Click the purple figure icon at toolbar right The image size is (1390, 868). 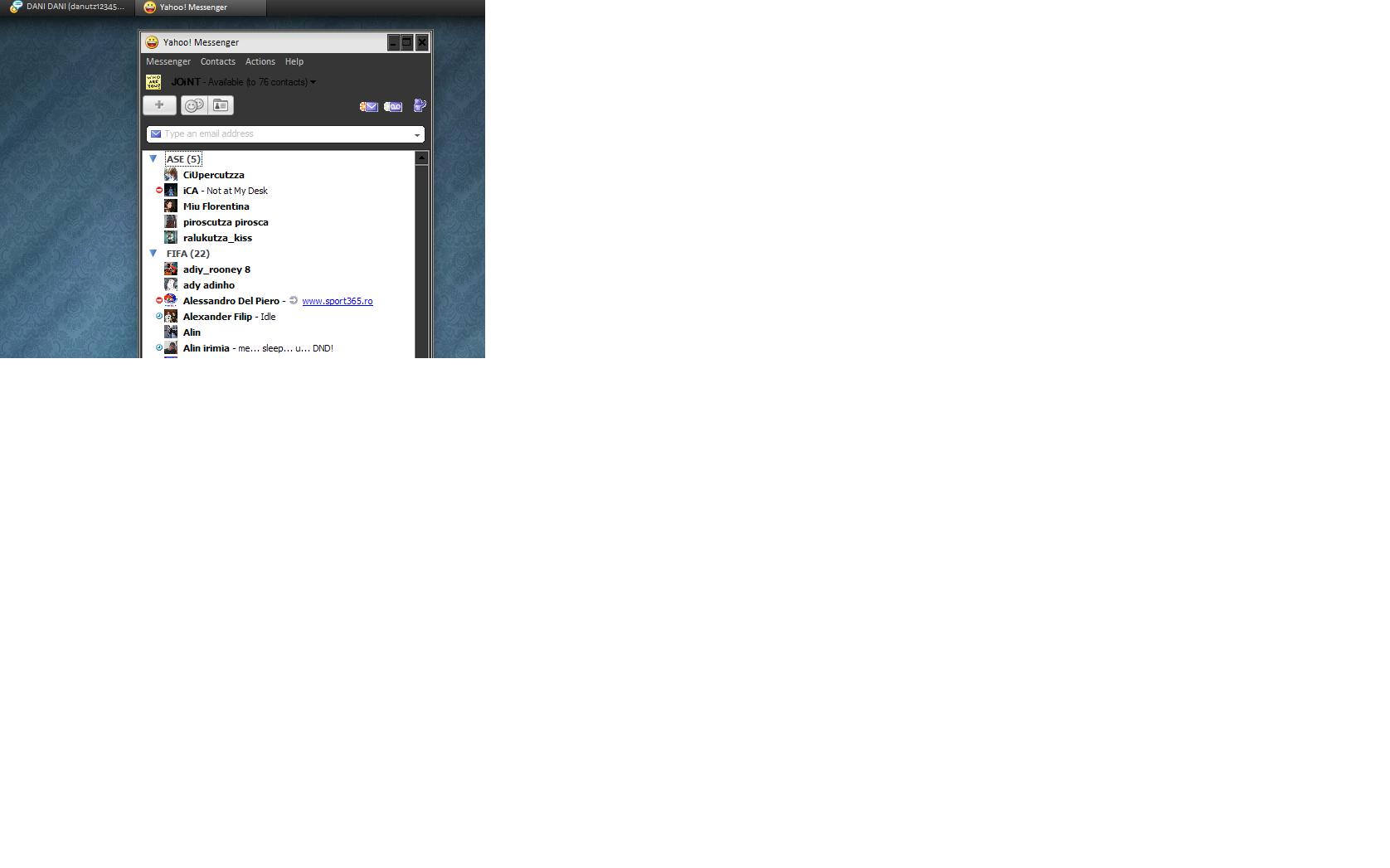tap(420, 105)
